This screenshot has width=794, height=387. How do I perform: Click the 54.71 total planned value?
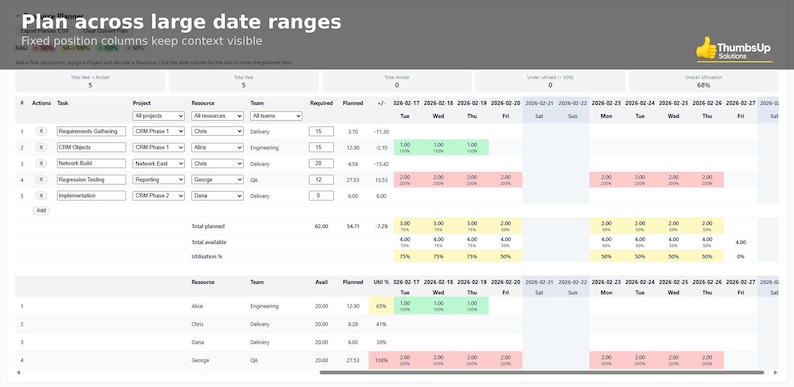click(353, 226)
